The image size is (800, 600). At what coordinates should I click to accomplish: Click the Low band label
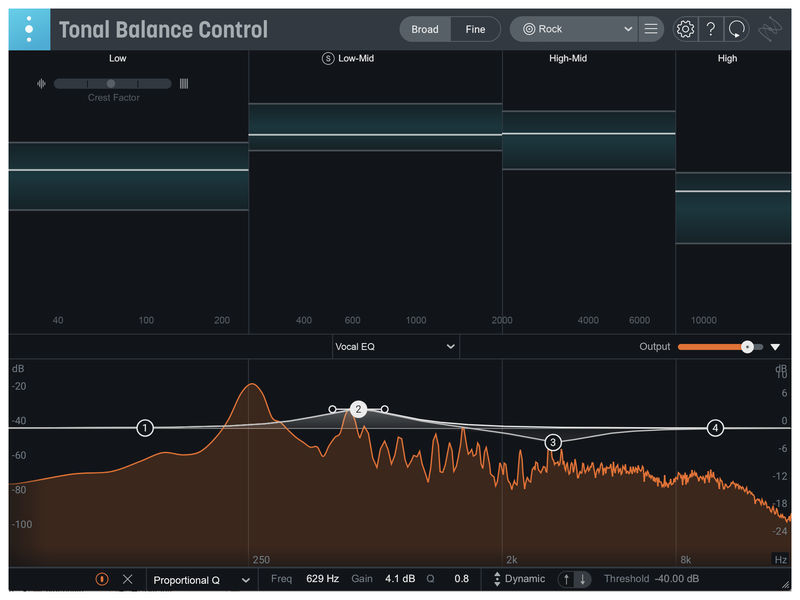pos(117,58)
